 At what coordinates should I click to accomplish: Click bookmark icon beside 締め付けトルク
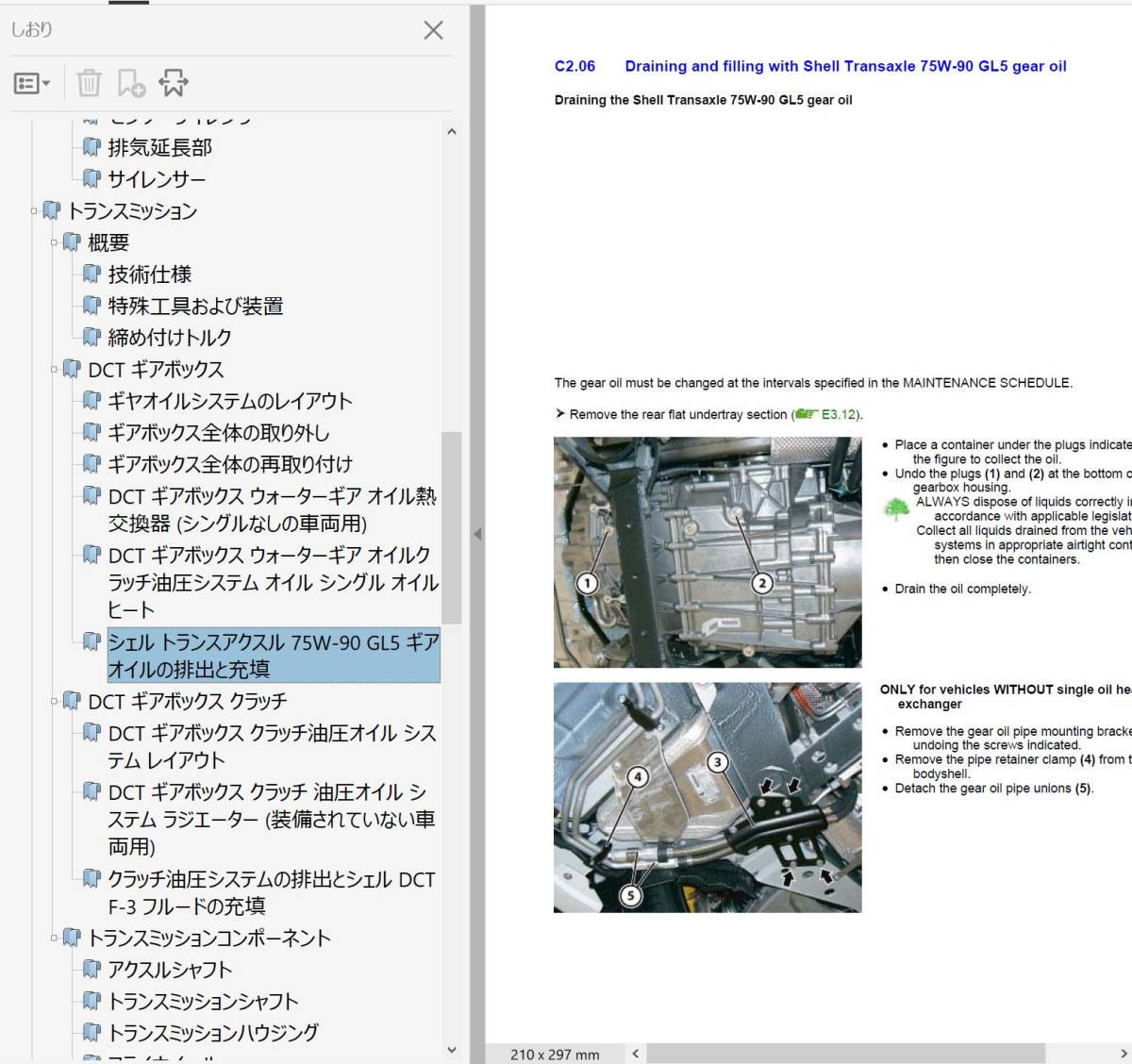92,337
